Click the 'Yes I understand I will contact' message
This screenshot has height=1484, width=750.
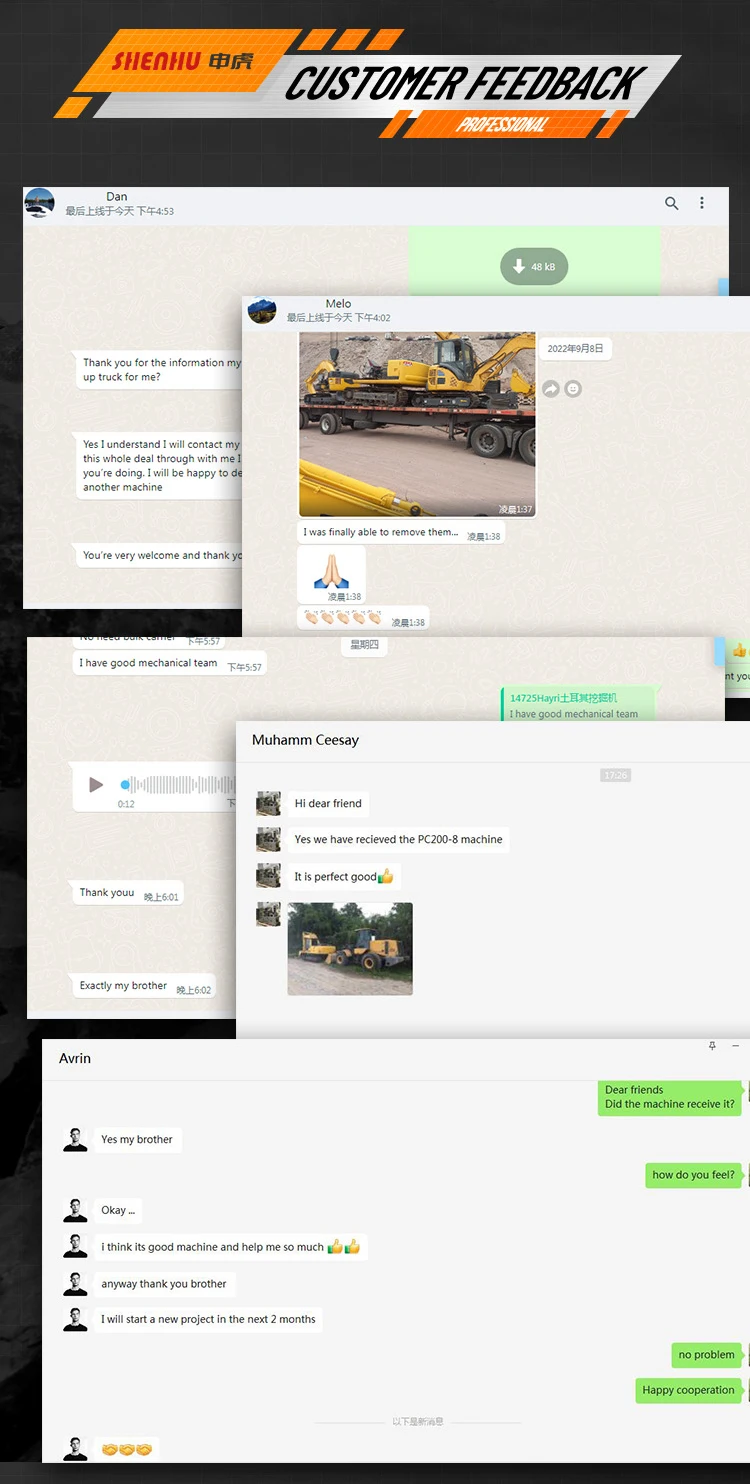click(x=160, y=466)
